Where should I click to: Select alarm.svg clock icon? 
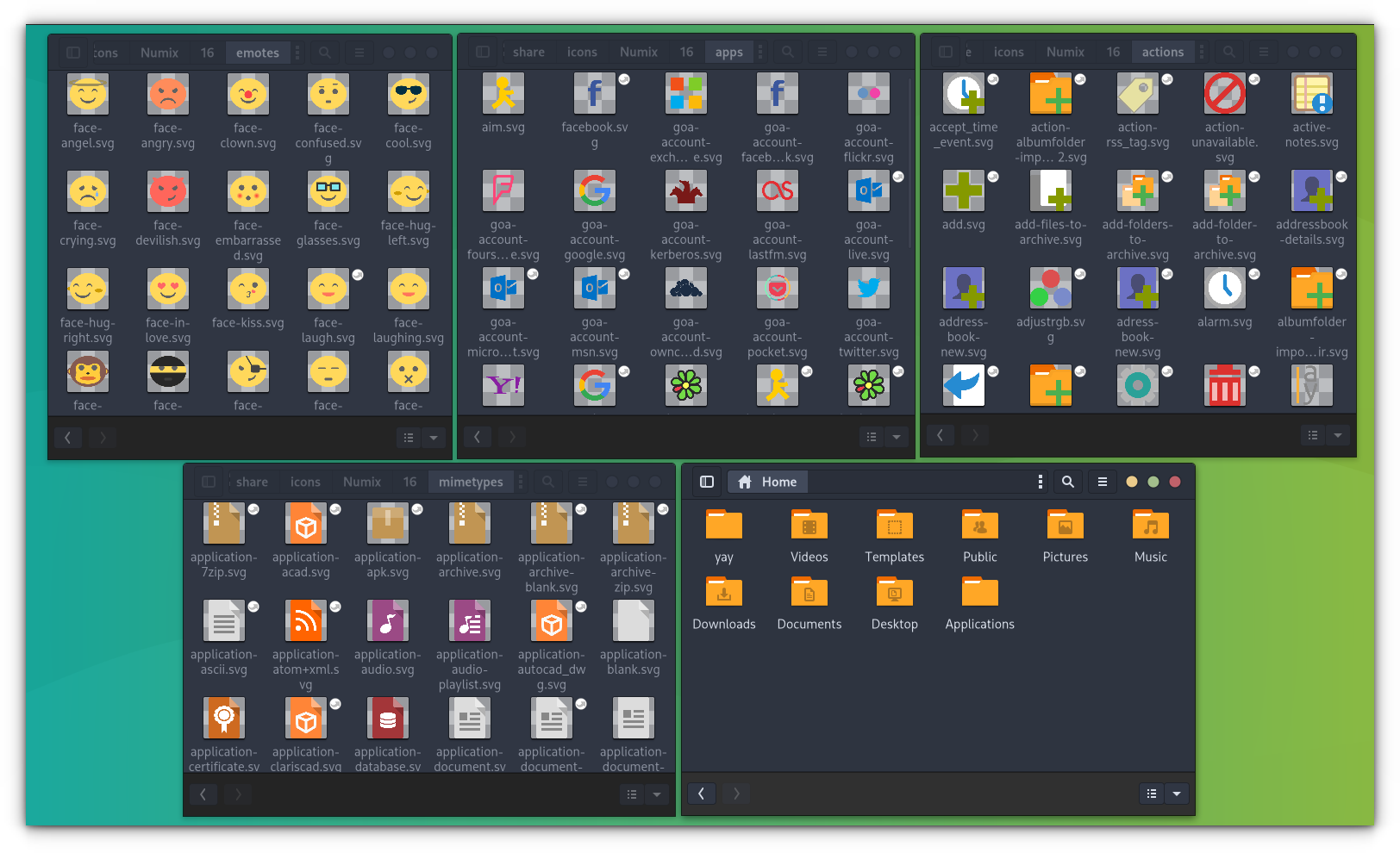click(x=1225, y=289)
